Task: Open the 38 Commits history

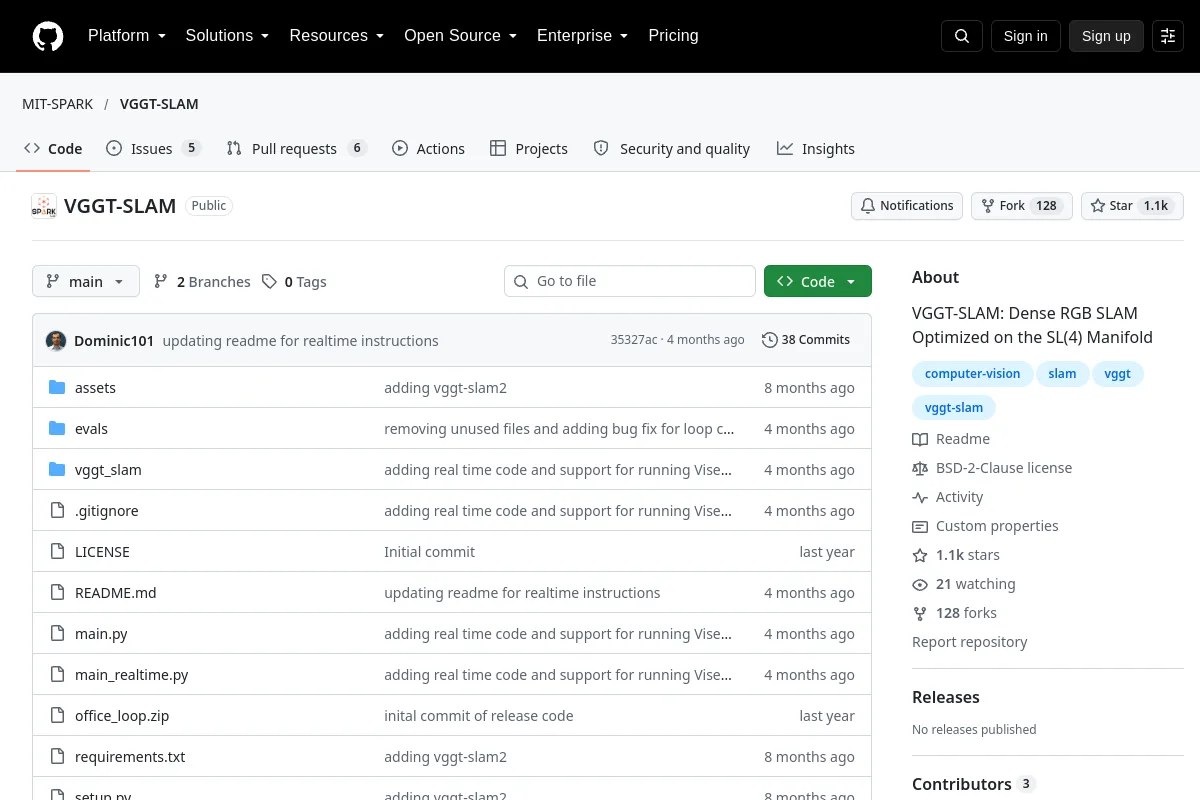Action: click(806, 340)
